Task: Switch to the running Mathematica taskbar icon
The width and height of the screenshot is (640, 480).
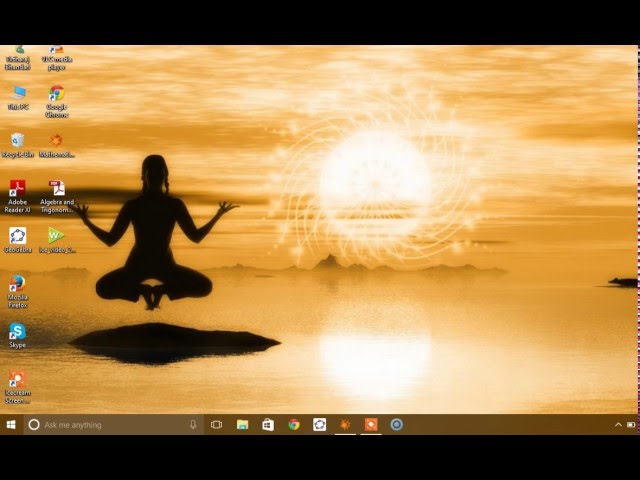Action: point(345,425)
